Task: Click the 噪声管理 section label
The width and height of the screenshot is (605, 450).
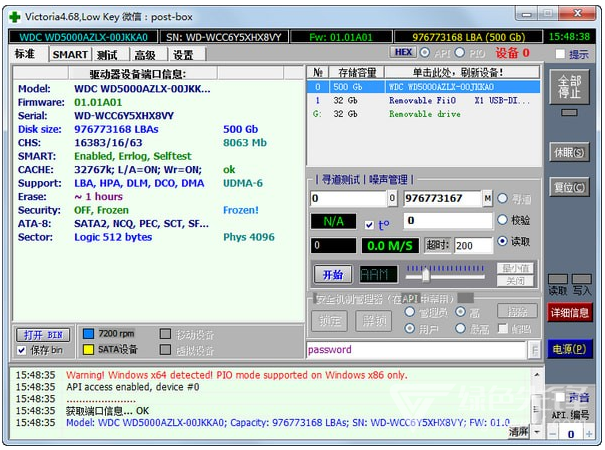Action: (x=388, y=179)
